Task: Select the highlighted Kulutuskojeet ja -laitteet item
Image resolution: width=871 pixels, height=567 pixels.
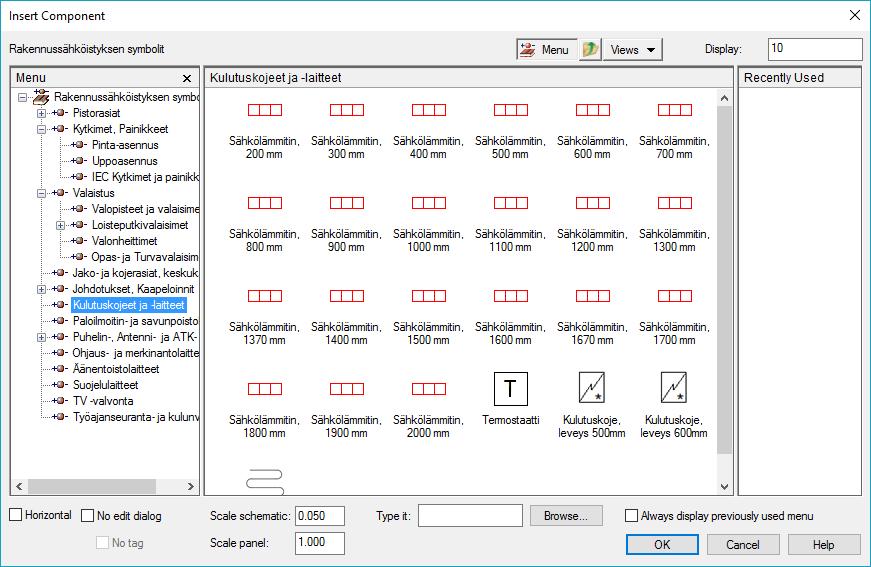Action: point(128,305)
